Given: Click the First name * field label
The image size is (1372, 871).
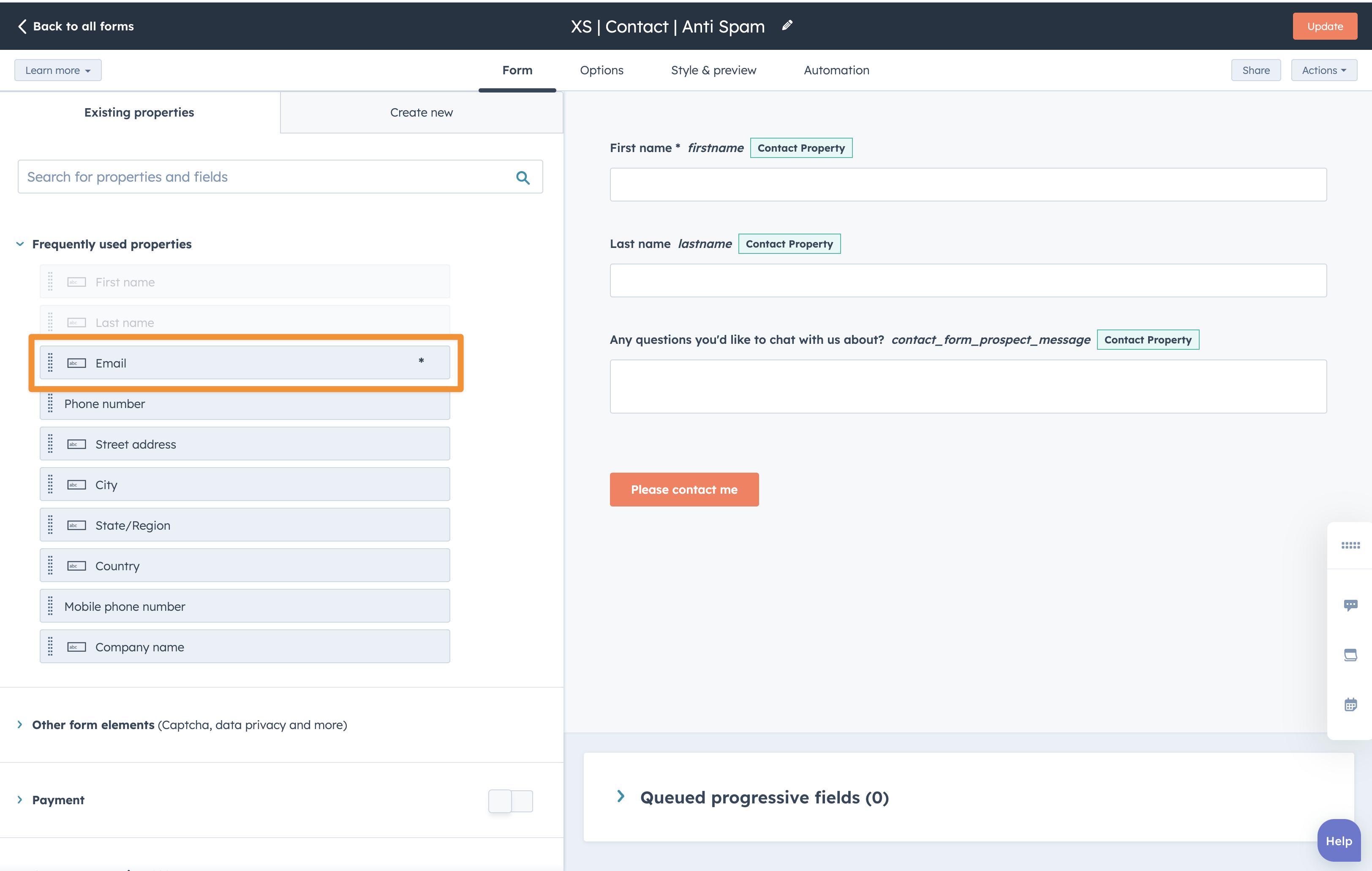Looking at the screenshot, I should (645, 148).
